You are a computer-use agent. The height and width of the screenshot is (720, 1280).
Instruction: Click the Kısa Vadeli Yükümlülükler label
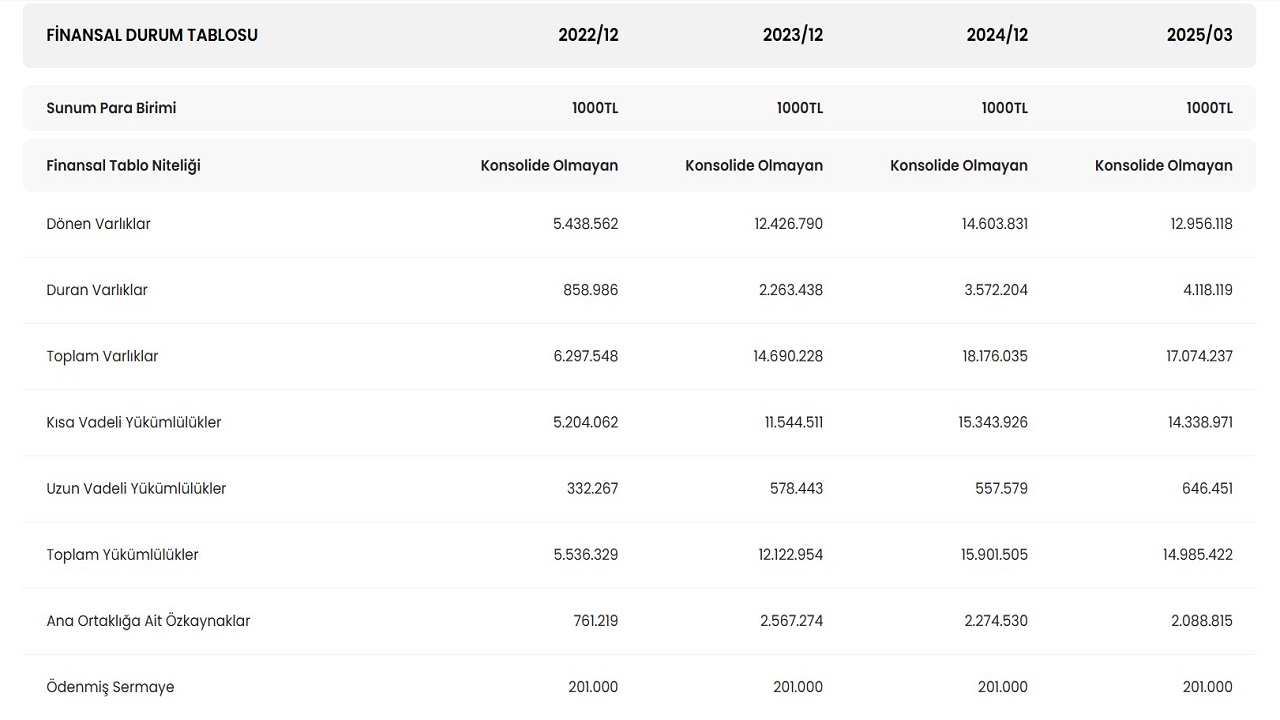click(x=134, y=422)
